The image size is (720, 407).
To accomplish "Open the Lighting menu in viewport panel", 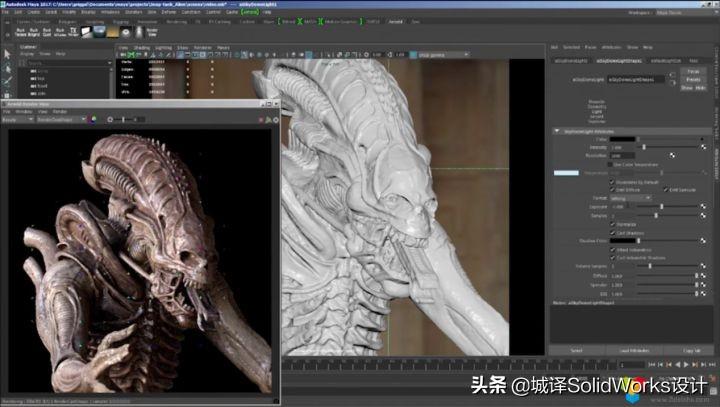I will pos(163,47).
